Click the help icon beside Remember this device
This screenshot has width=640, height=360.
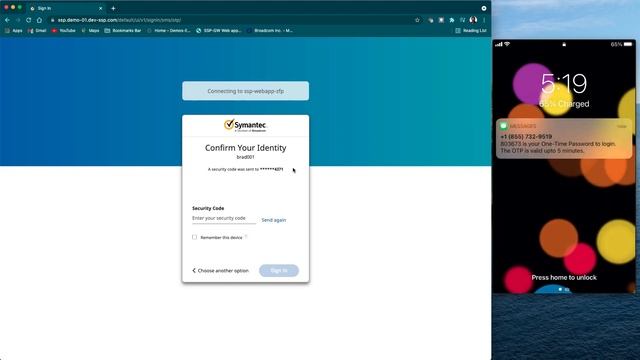pyautogui.click(x=246, y=237)
